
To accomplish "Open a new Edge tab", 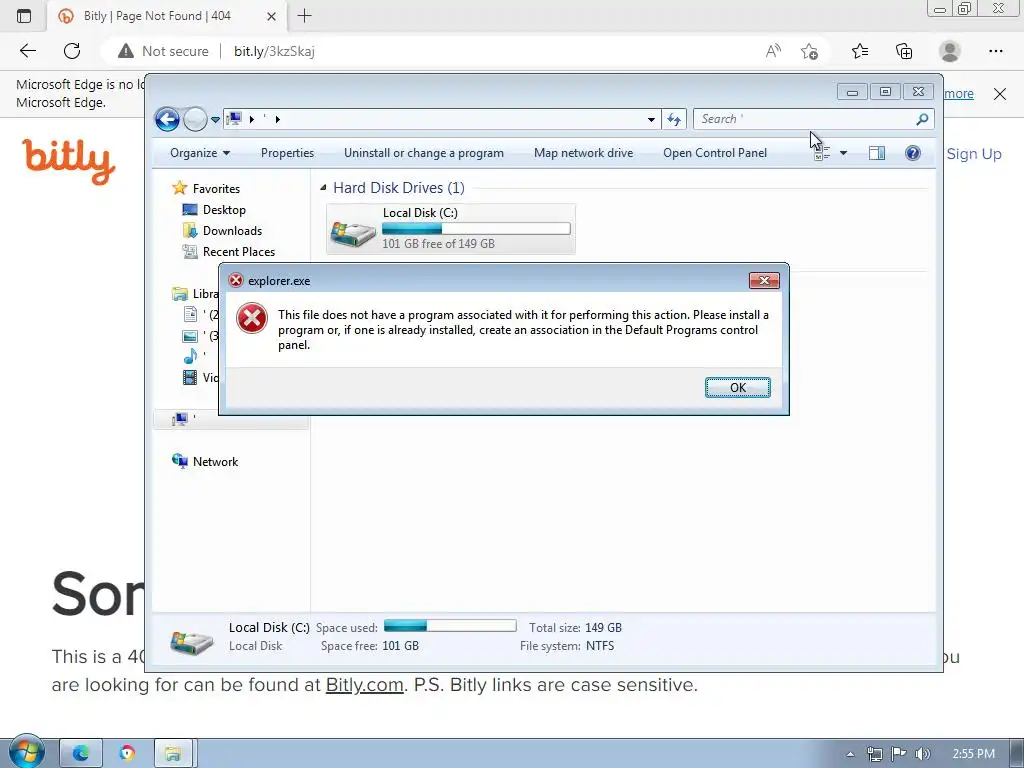I will pyautogui.click(x=304, y=16).
